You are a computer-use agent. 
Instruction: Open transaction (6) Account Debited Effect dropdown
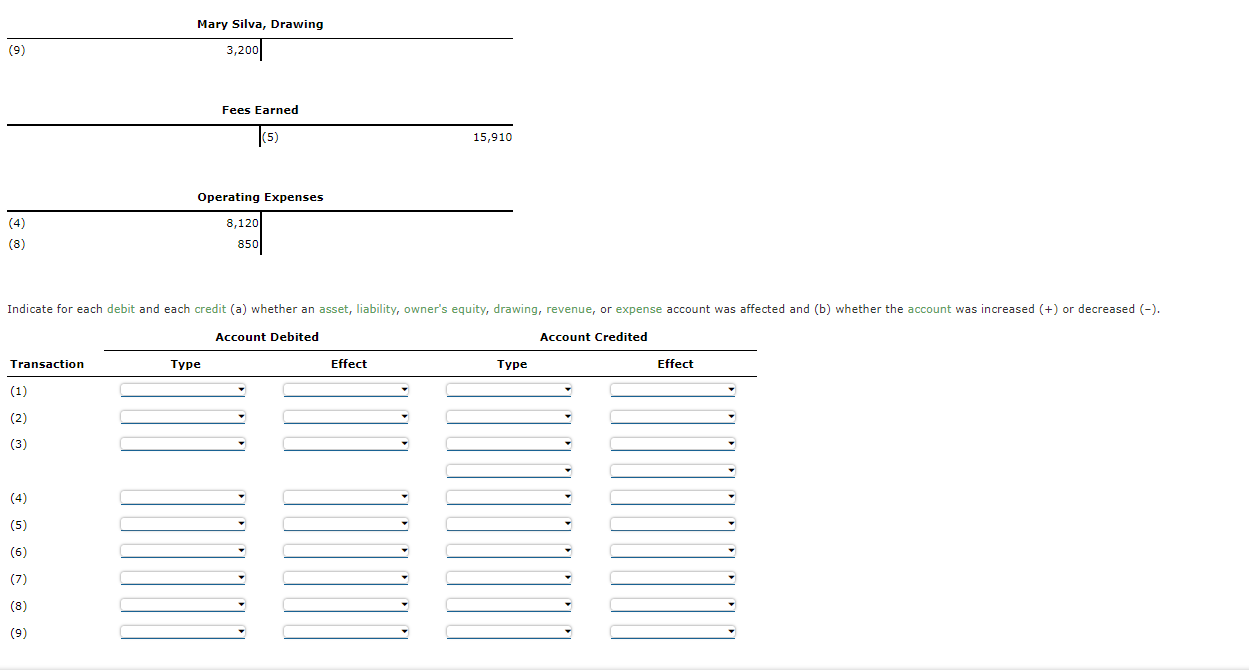(346, 551)
